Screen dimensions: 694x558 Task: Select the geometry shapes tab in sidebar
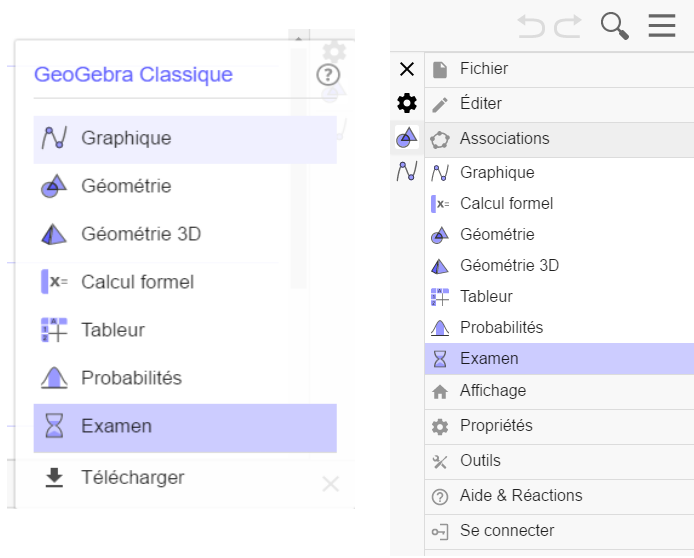click(x=407, y=138)
